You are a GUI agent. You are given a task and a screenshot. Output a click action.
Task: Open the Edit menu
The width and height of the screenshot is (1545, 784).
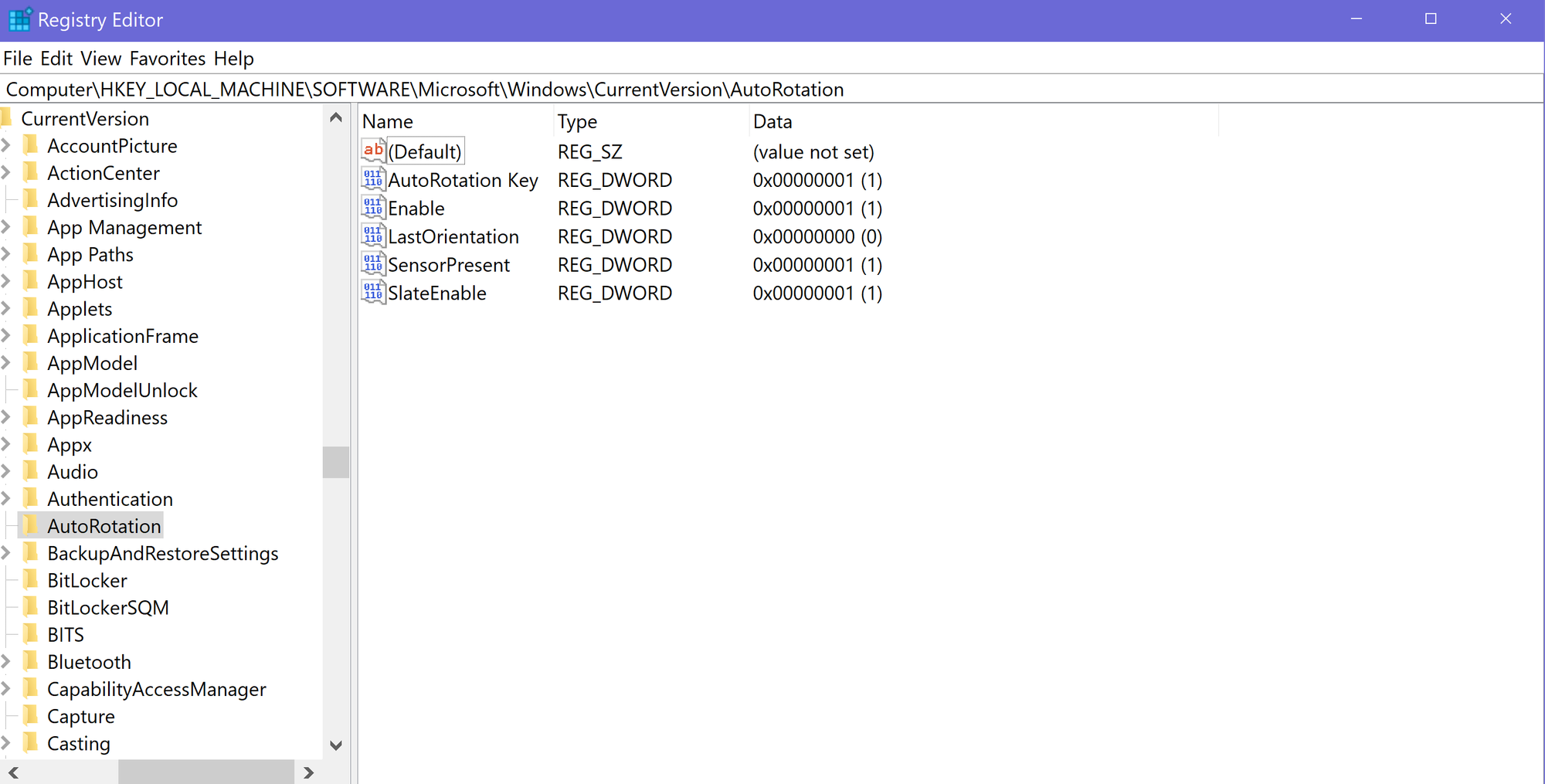56,59
